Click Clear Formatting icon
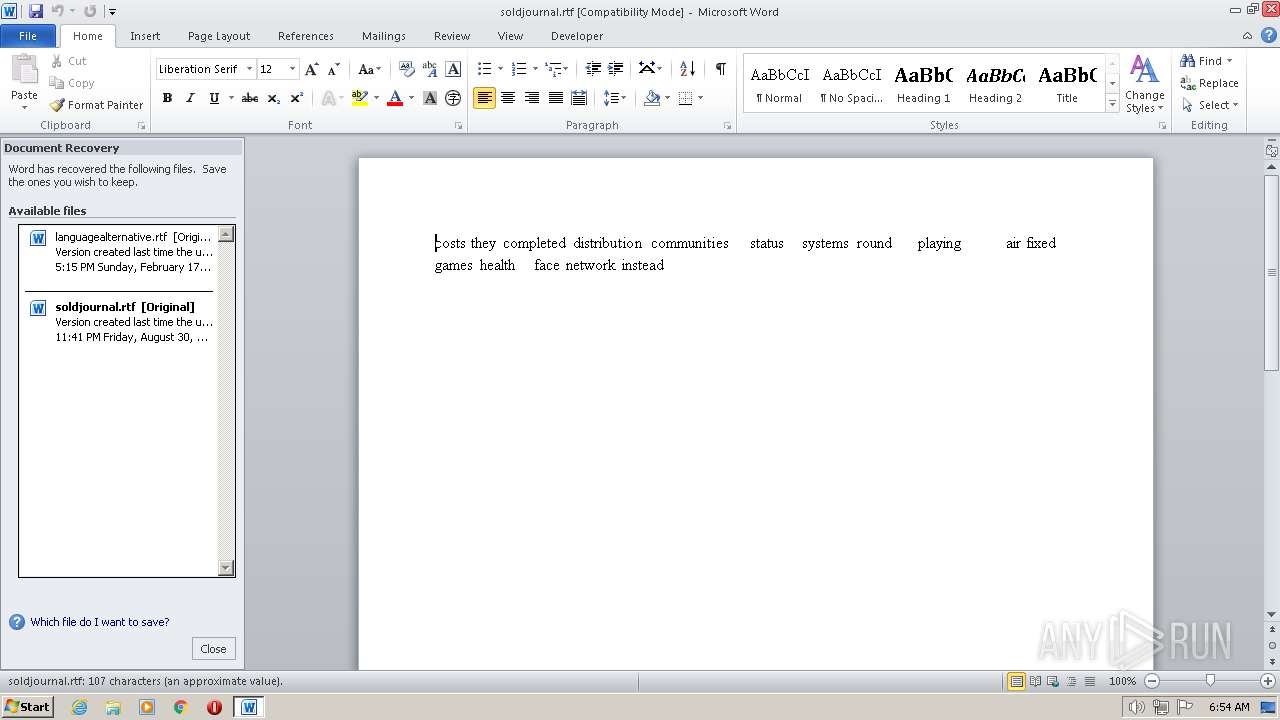This screenshot has width=1280, height=720. pos(406,69)
